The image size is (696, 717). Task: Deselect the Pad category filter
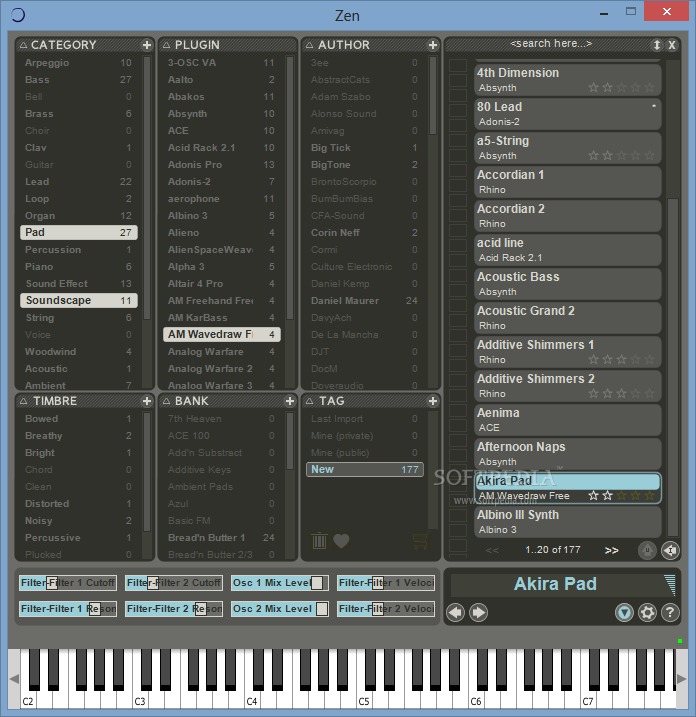point(79,232)
